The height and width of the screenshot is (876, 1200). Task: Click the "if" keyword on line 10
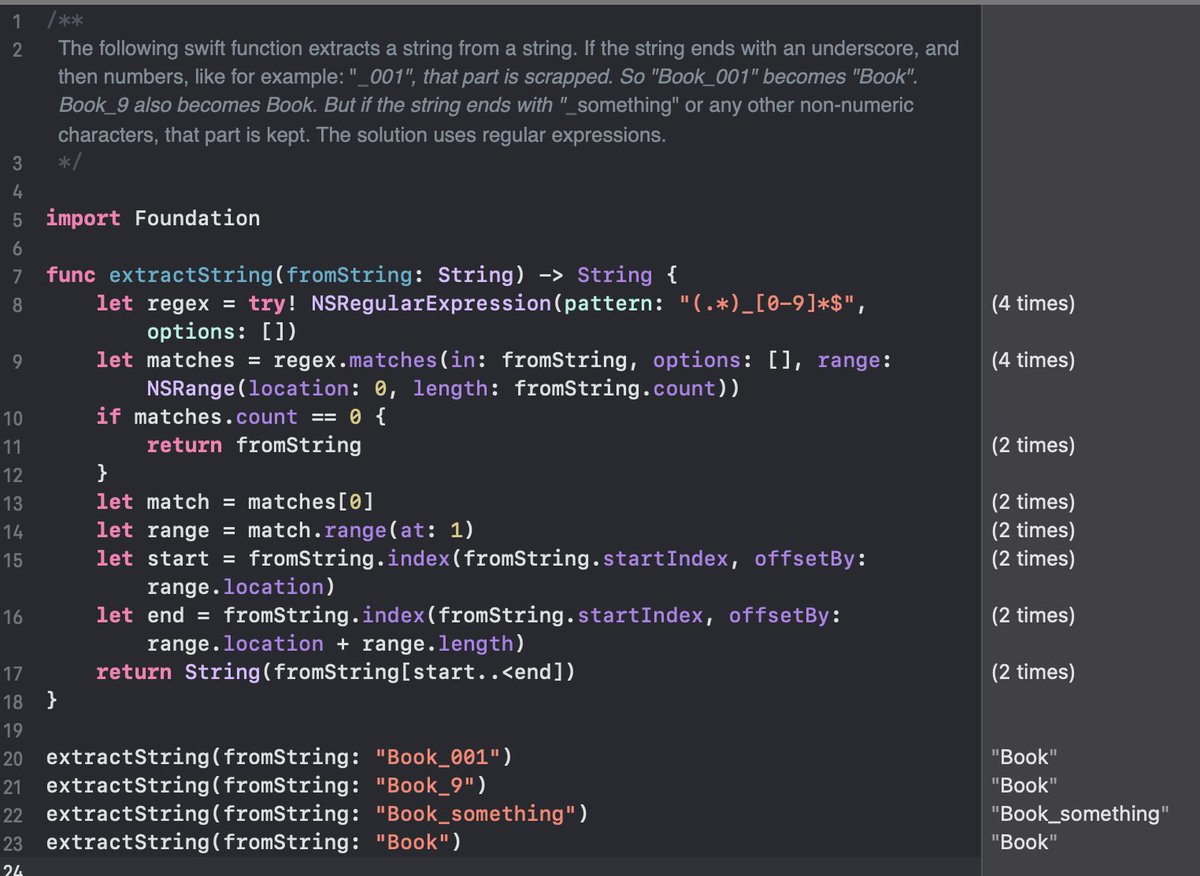pos(108,417)
